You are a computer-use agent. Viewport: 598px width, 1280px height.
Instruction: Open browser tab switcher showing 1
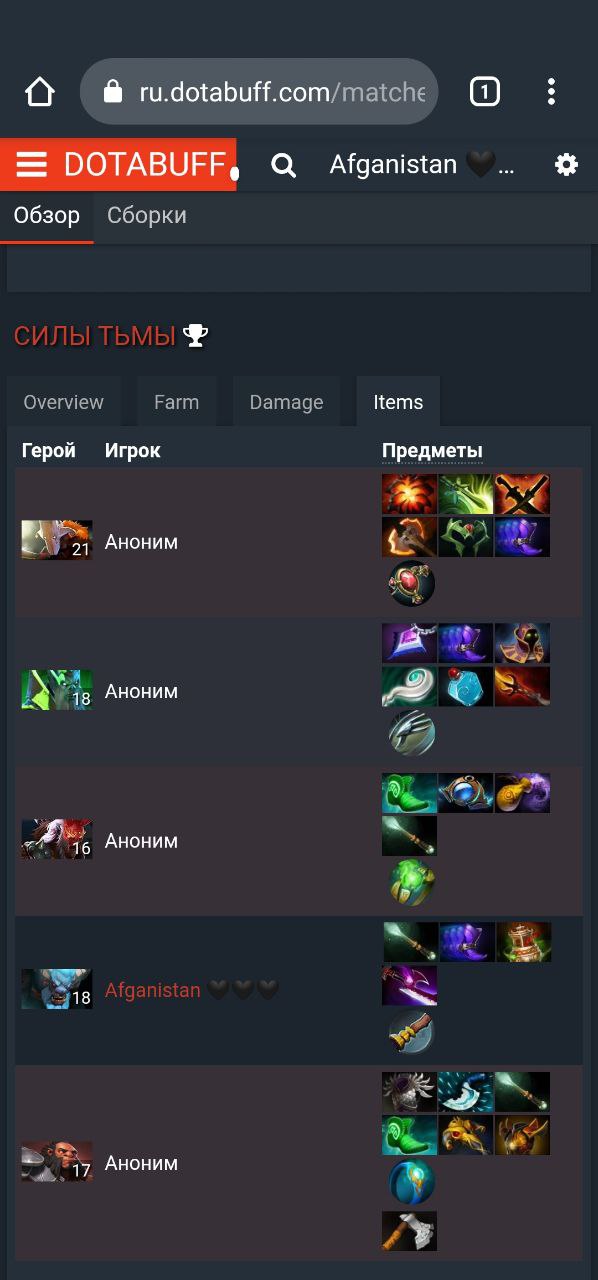[484, 93]
